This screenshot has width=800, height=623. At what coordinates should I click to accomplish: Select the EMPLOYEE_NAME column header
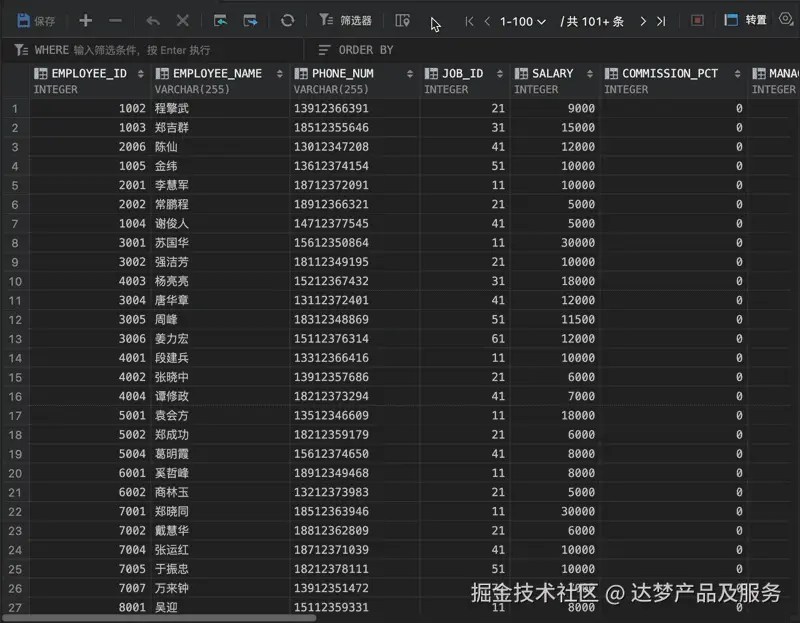(220, 81)
